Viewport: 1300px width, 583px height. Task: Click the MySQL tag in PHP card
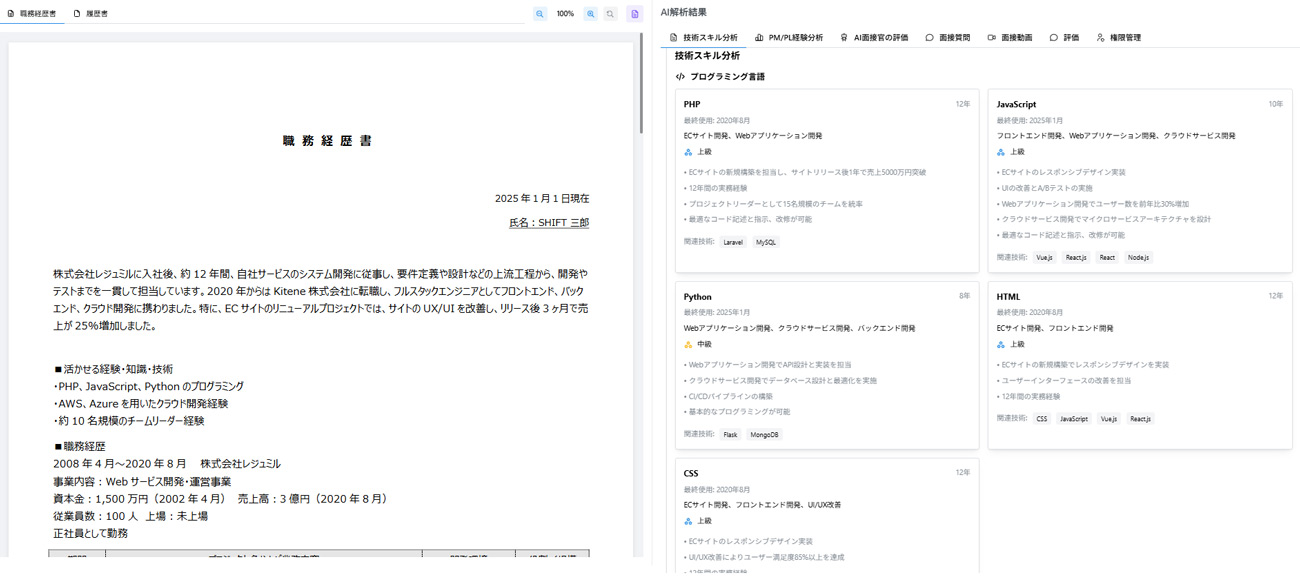765,242
